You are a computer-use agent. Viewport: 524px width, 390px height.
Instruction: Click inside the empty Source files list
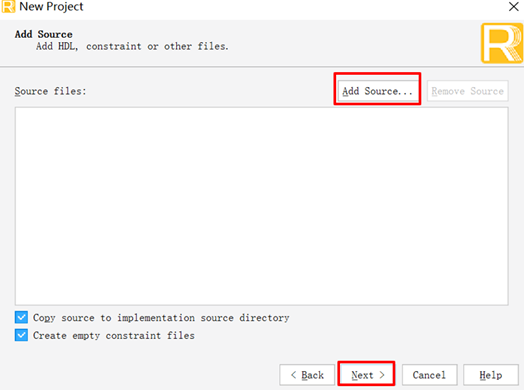pos(261,206)
